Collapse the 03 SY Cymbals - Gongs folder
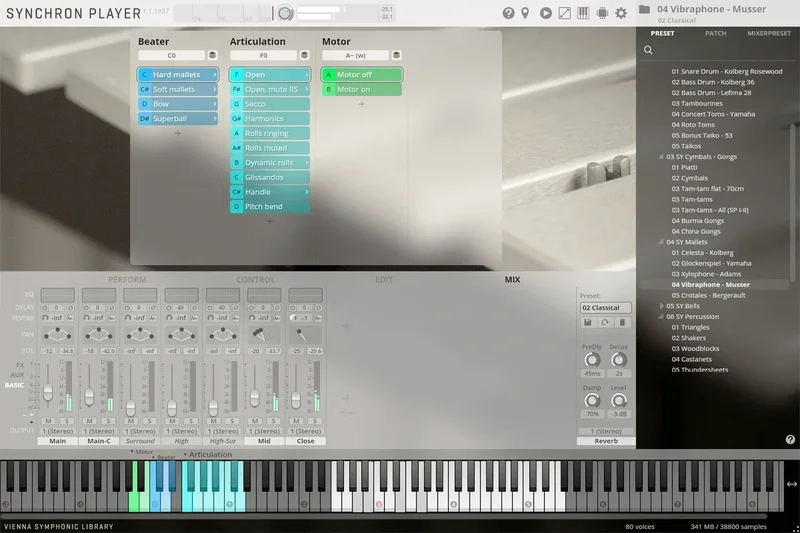 point(661,157)
